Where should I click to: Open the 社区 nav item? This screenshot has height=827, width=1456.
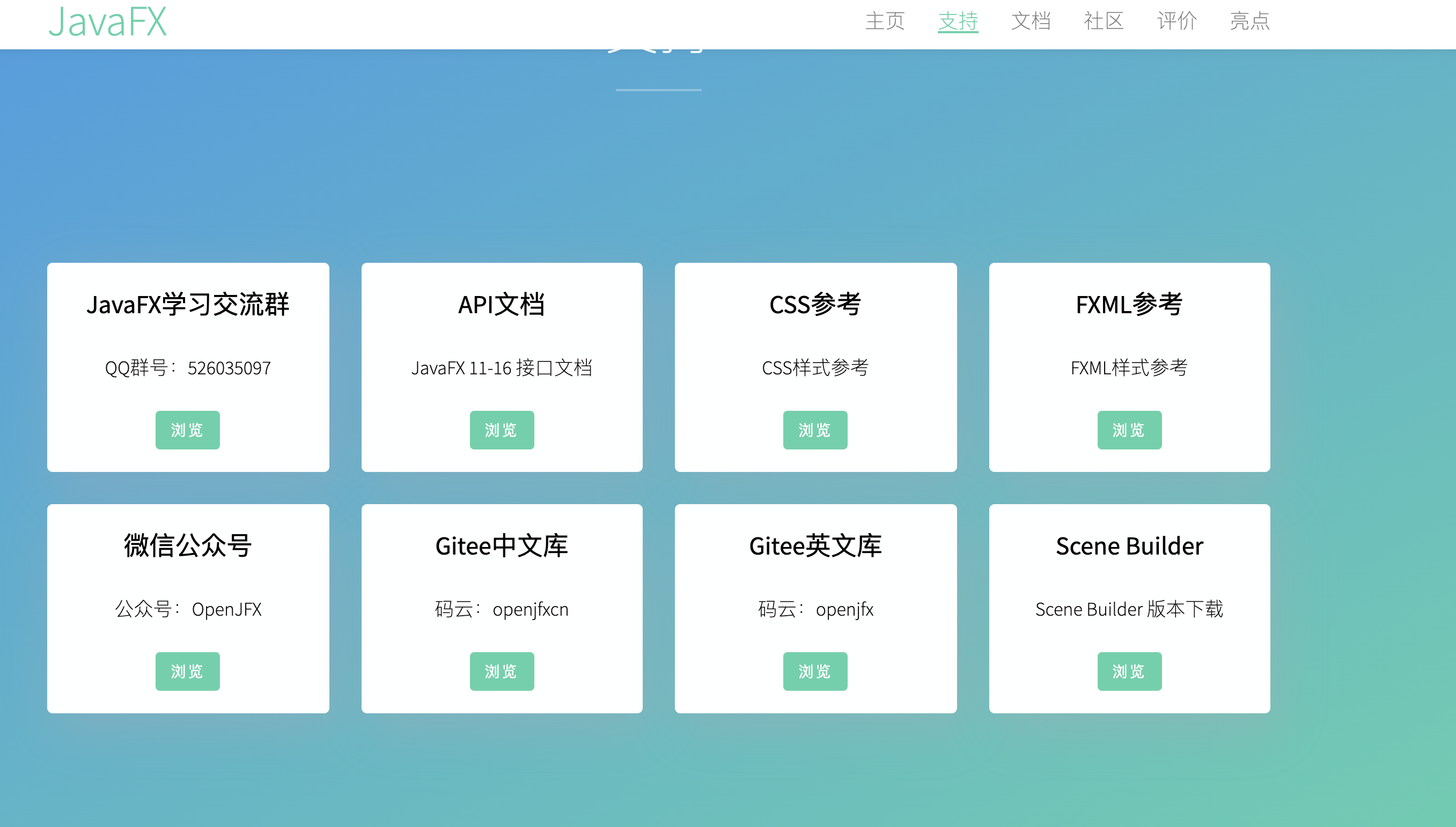(x=1104, y=21)
